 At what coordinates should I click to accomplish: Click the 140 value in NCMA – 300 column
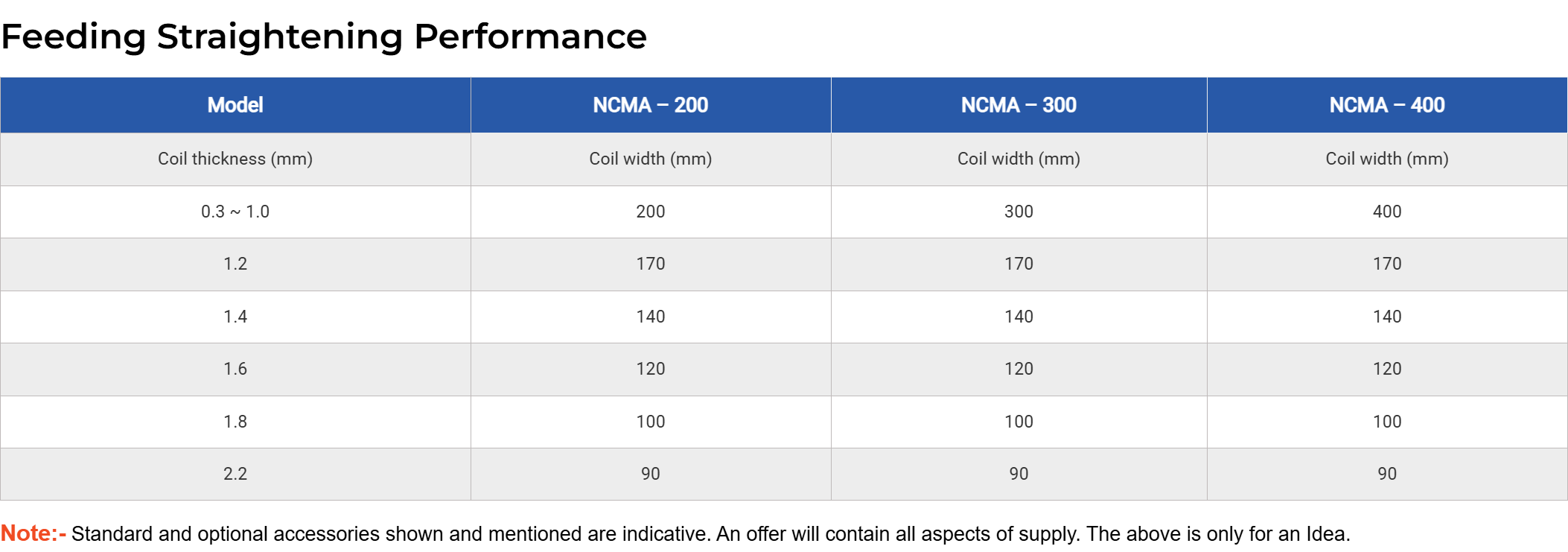click(x=1019, y=317)
